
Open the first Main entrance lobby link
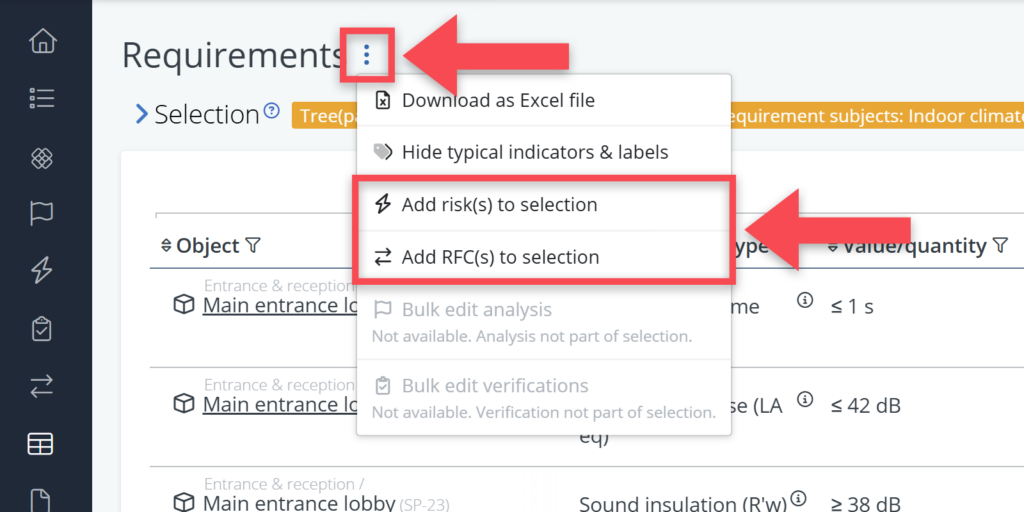(x=280, y=306)
